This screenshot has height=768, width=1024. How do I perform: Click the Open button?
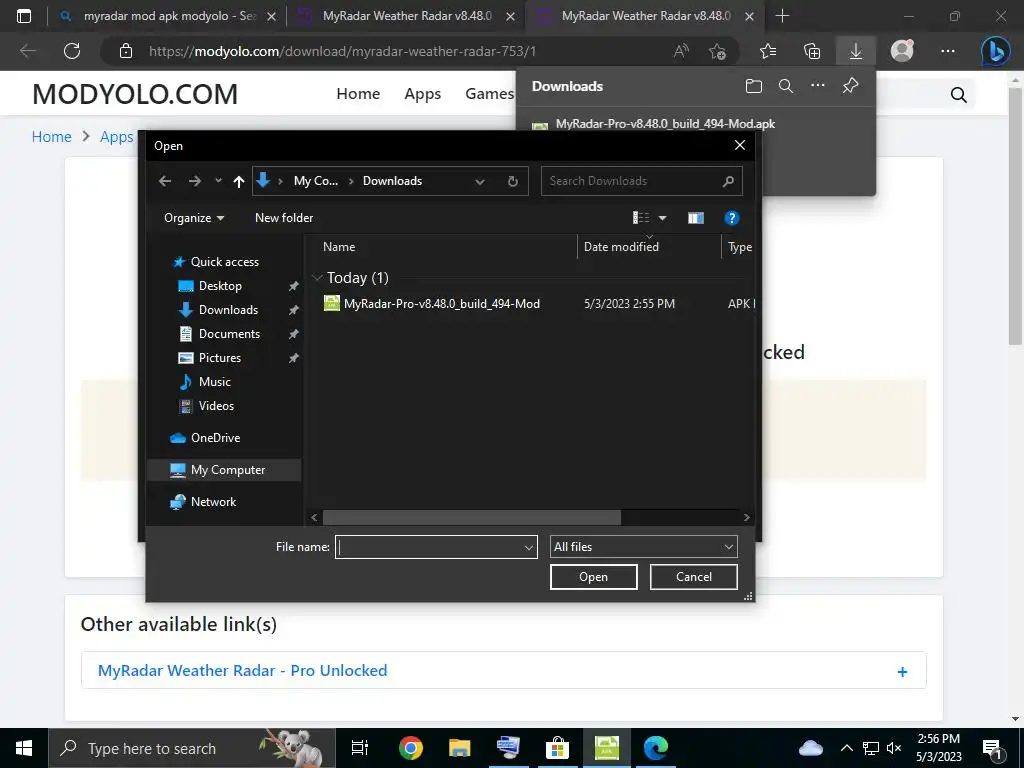(594, 577)
